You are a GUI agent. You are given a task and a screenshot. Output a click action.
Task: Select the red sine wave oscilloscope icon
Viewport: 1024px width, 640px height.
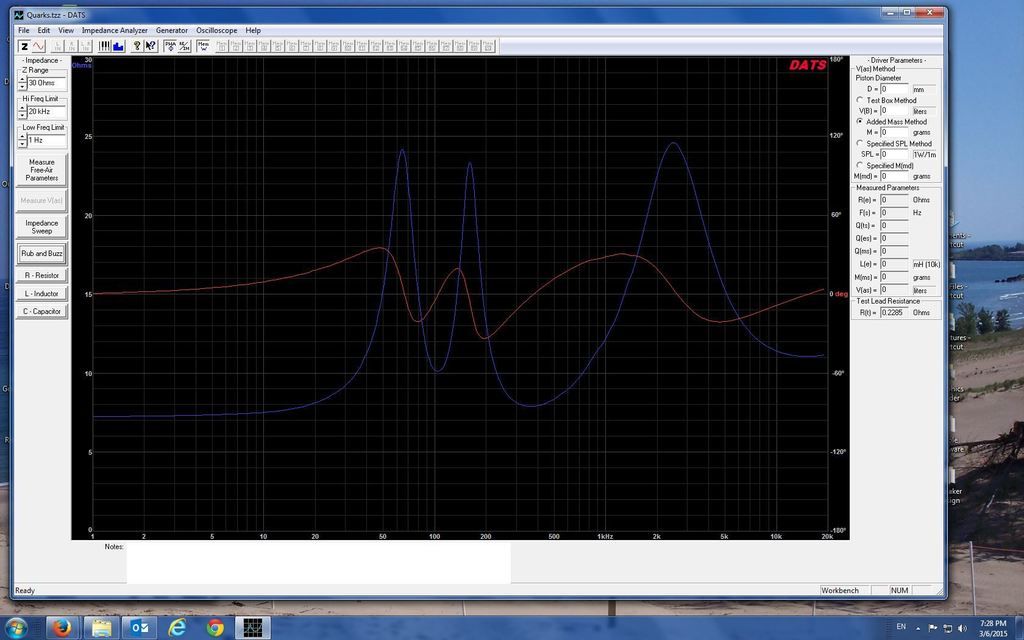click(39, 46)
